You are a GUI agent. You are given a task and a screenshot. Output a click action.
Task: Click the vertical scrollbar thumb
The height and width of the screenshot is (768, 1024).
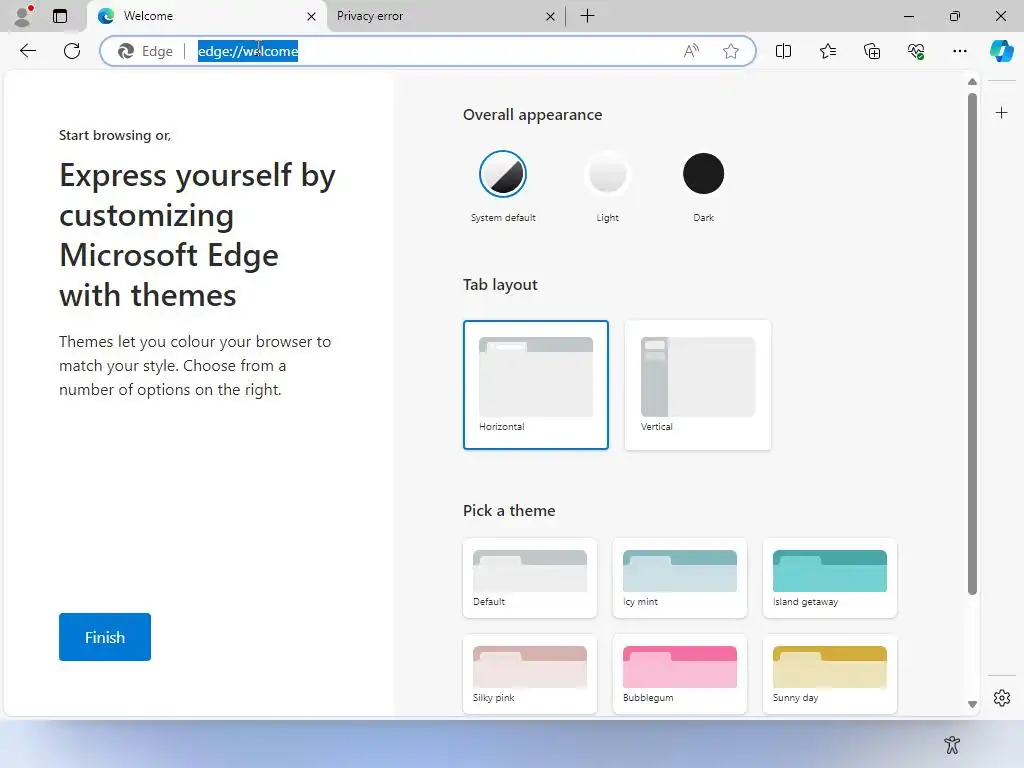click(x=972, y=344)
